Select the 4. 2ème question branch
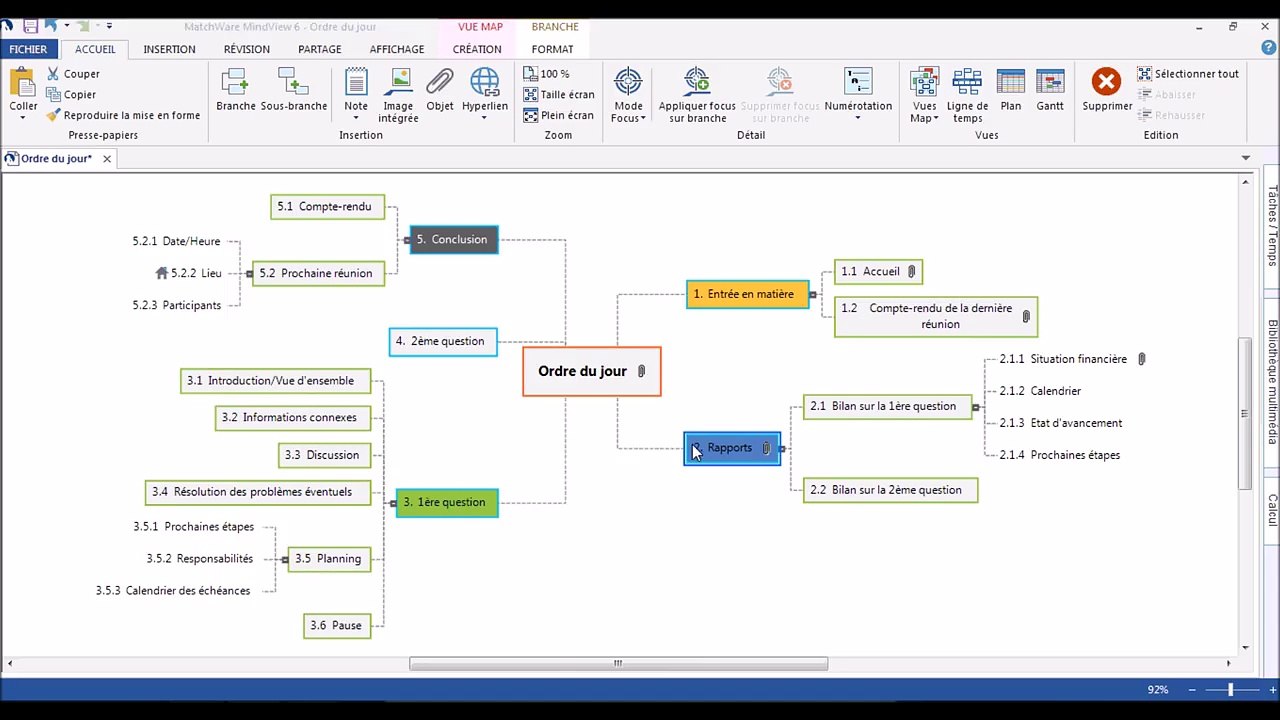The width and height of the screenshot is (1280, 720). tap(443, 342)
